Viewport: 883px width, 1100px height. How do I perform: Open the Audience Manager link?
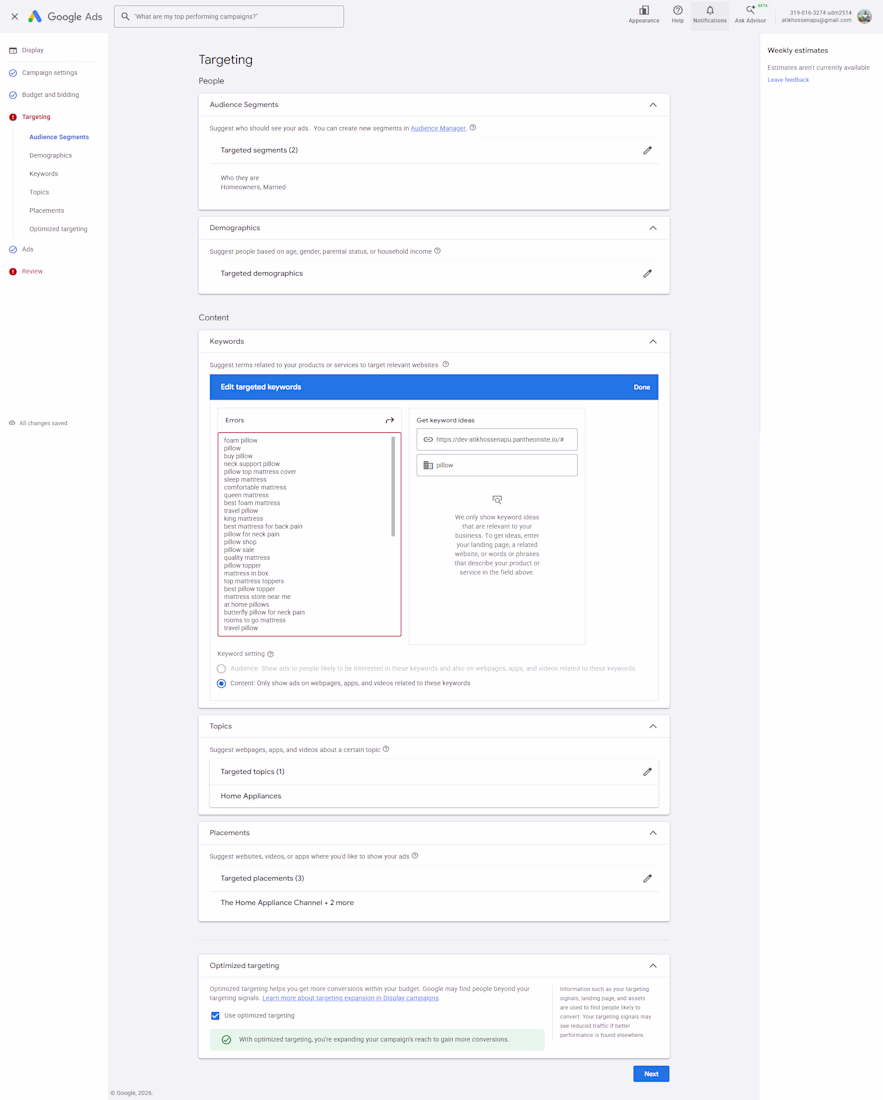[x=438, y=128]
